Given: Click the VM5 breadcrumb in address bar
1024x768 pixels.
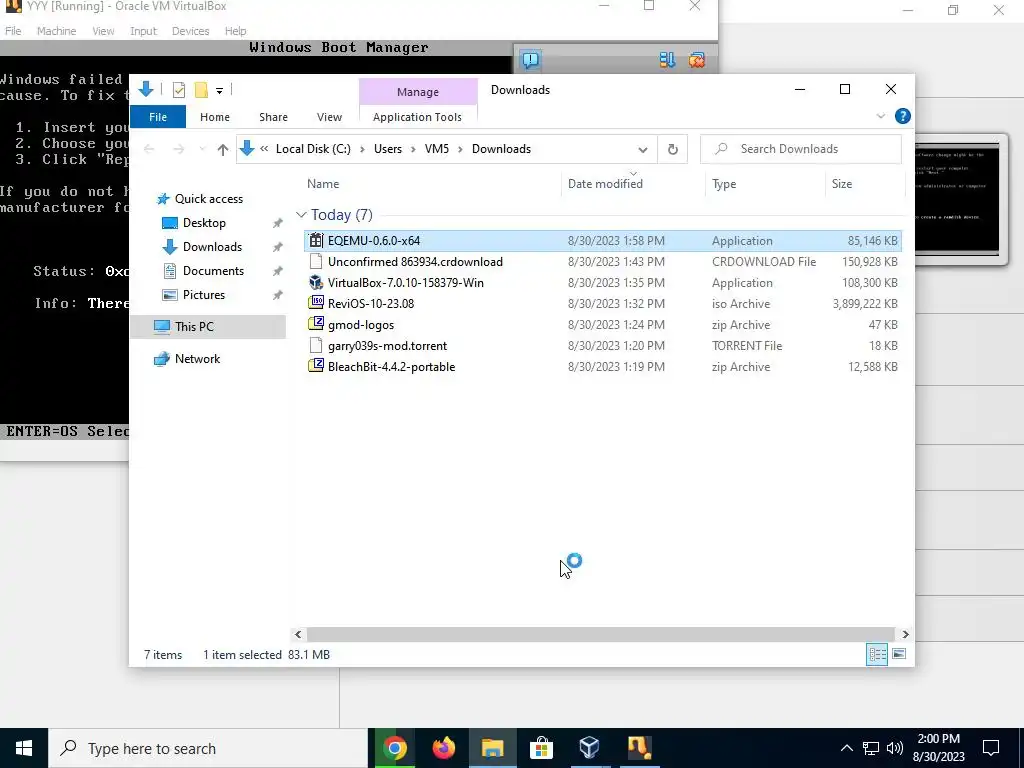Looking at the screenshot, I should (437, 149).
